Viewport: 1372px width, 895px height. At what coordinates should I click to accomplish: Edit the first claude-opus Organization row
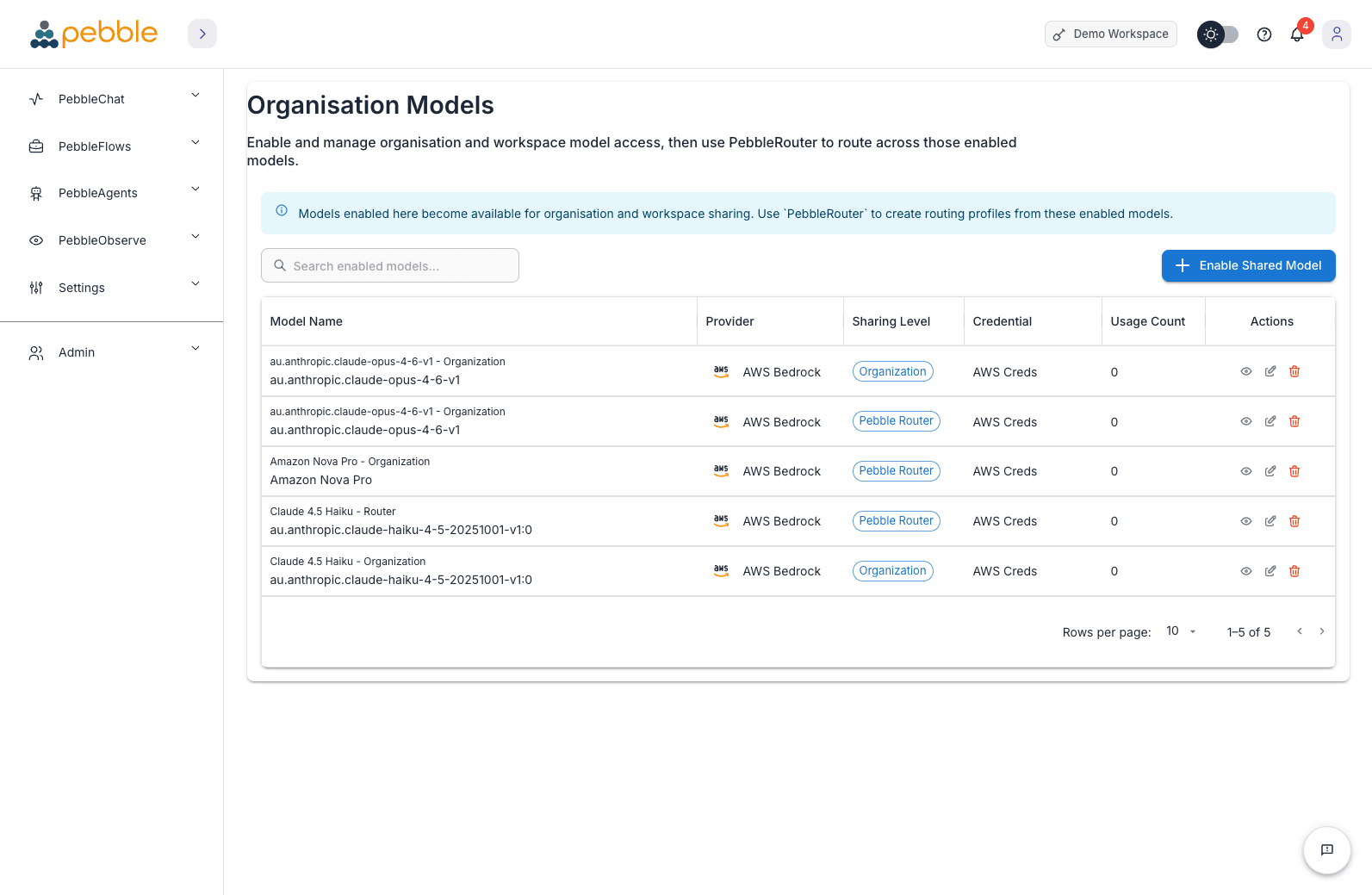[x=1270, y=371]
